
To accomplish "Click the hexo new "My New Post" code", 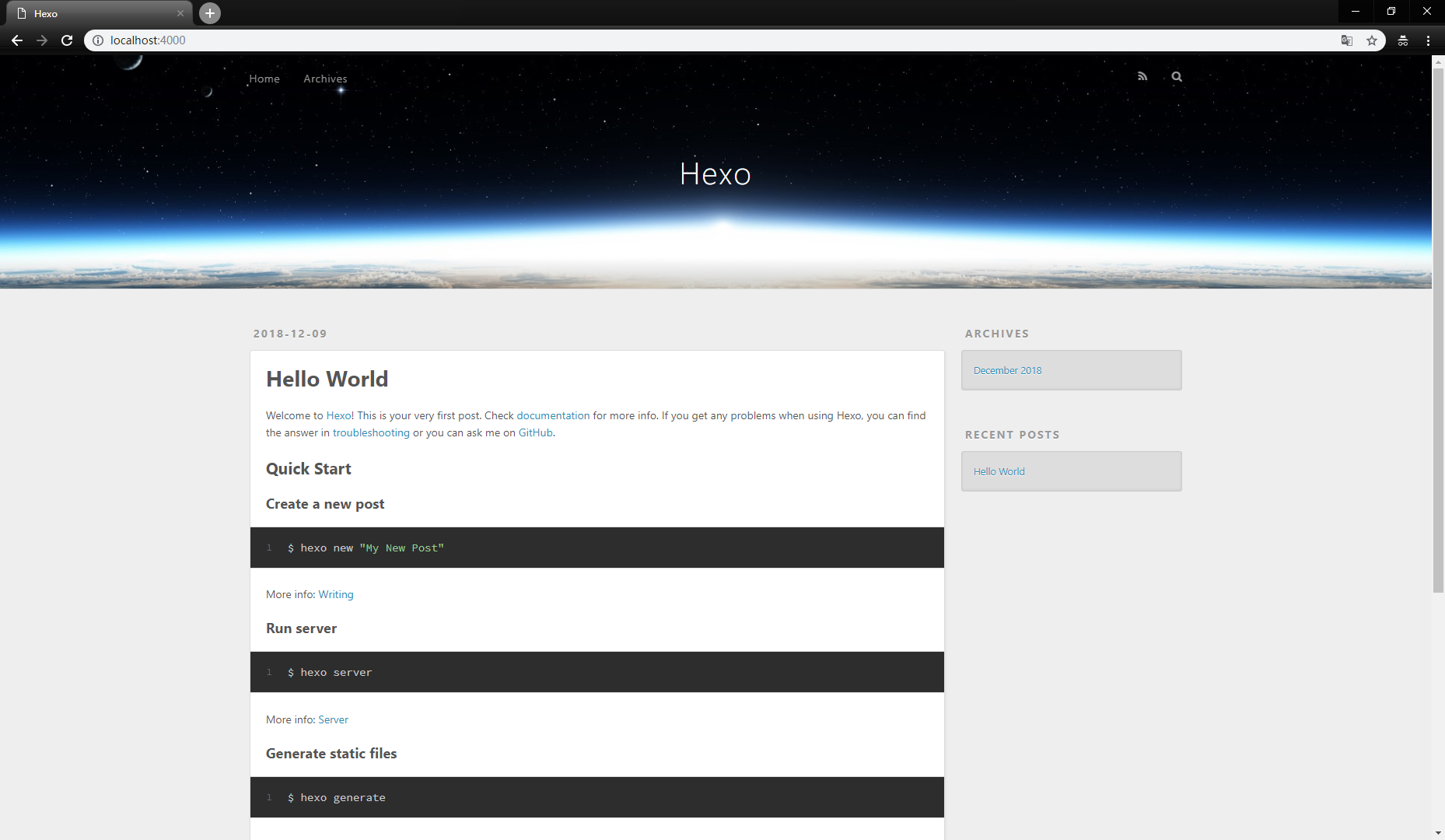I will point(366,548).
